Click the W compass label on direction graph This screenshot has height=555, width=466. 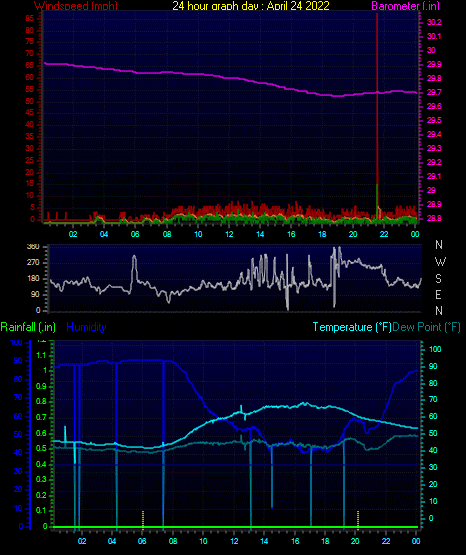[x=440, y=262]
